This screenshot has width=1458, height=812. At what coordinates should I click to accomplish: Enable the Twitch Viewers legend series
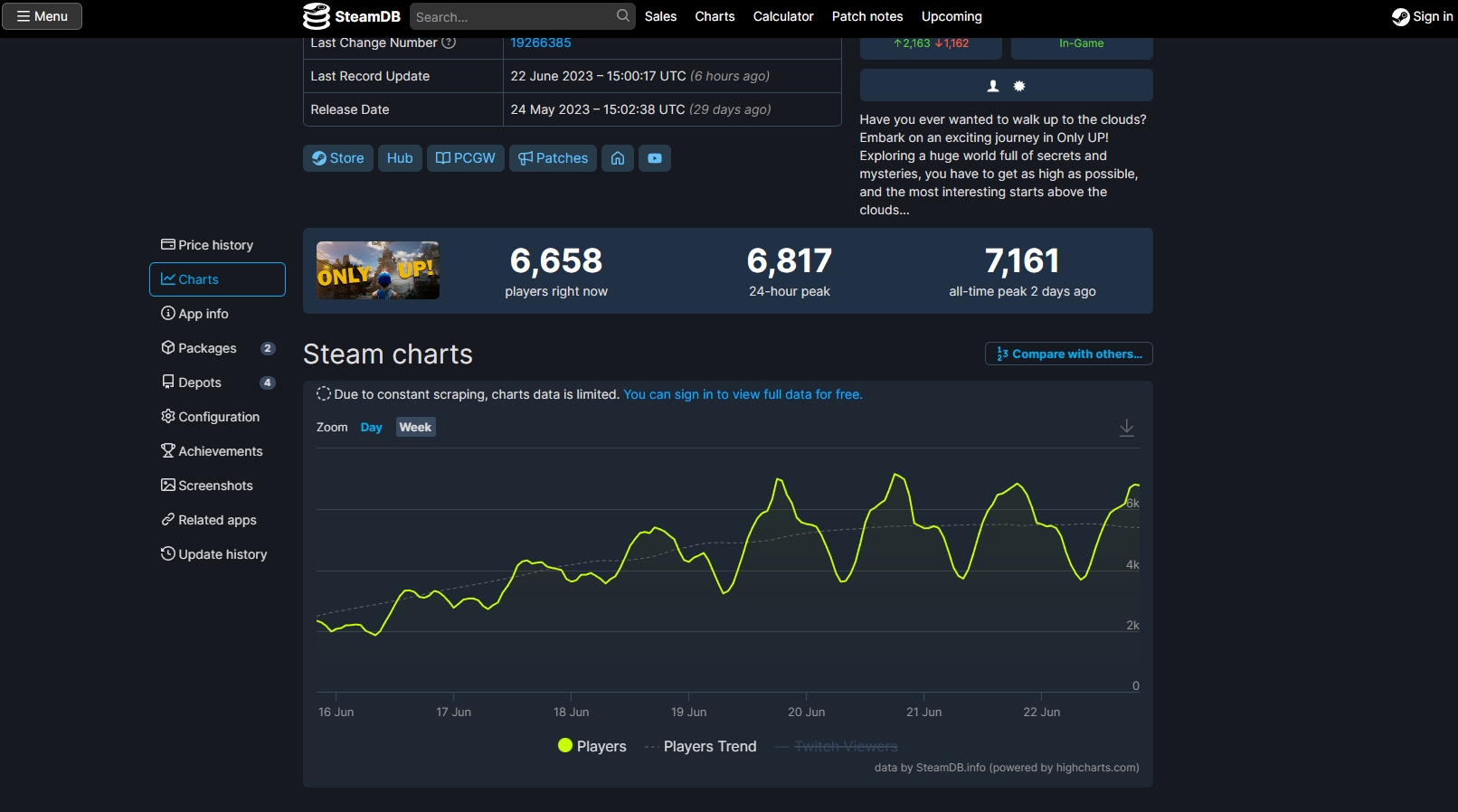click(837, 746)
